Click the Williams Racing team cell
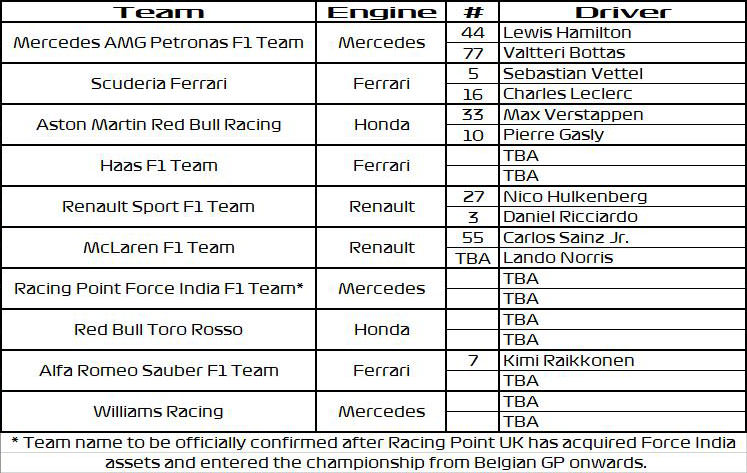 [159, 412]
